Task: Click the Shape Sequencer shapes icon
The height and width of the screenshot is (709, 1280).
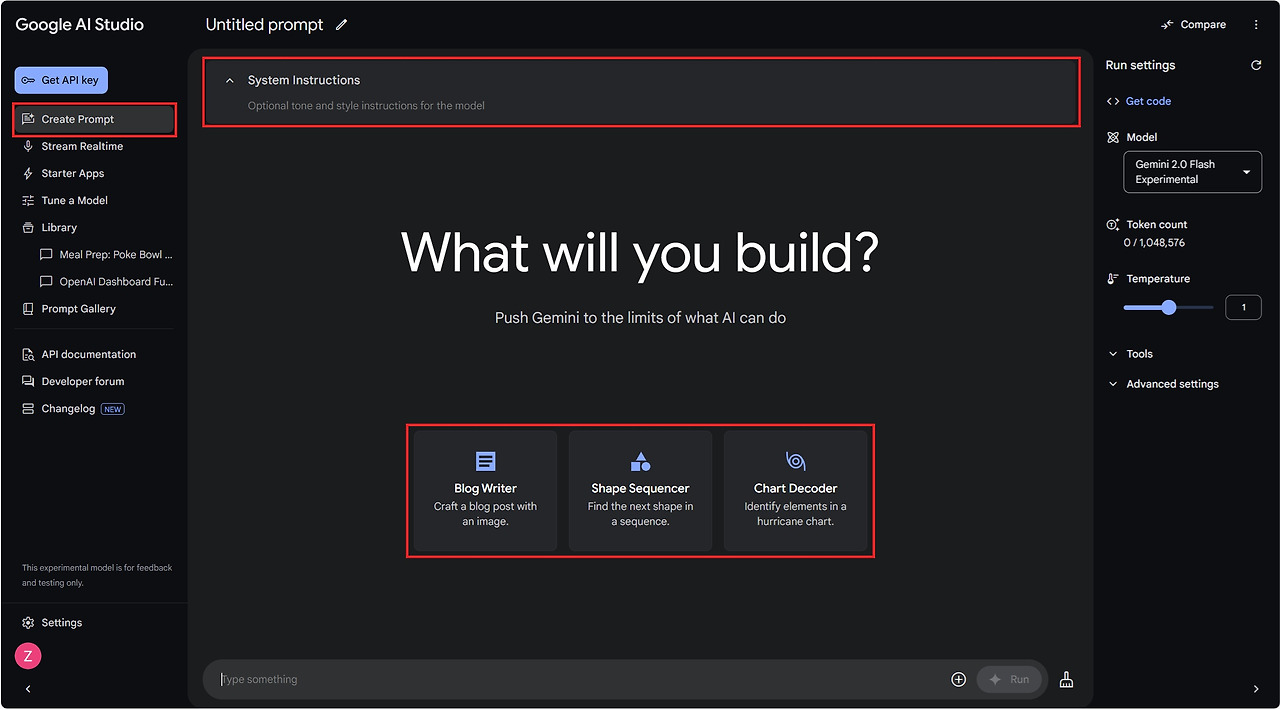Action: [641, 461]
